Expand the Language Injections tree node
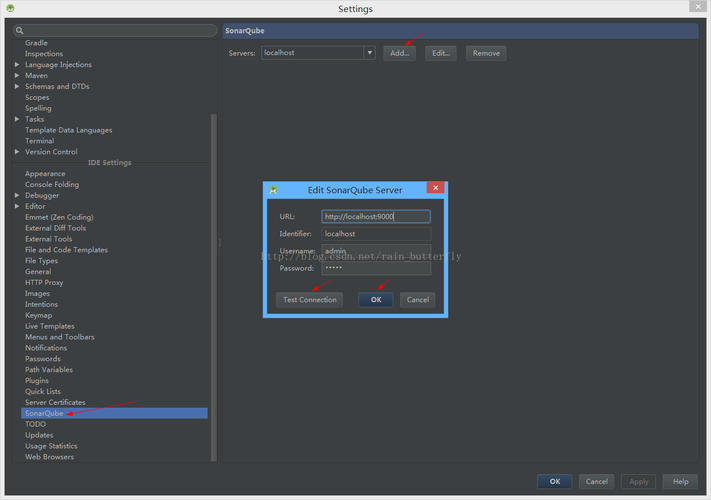This screenshot has height=500, width=711. [x=17, y=64]
